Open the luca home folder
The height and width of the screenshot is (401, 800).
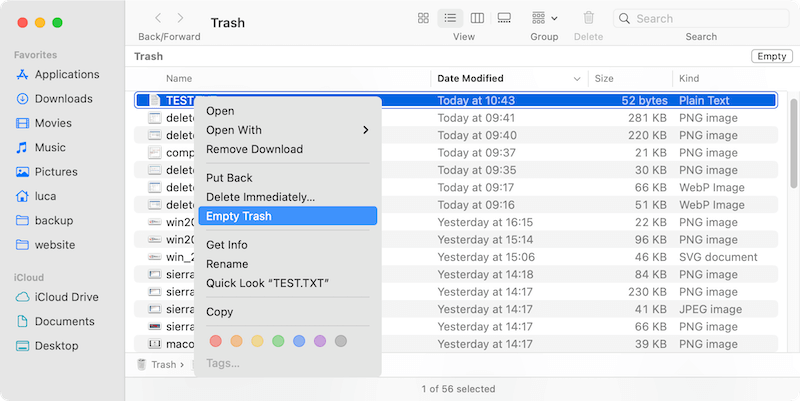(36, 196)
